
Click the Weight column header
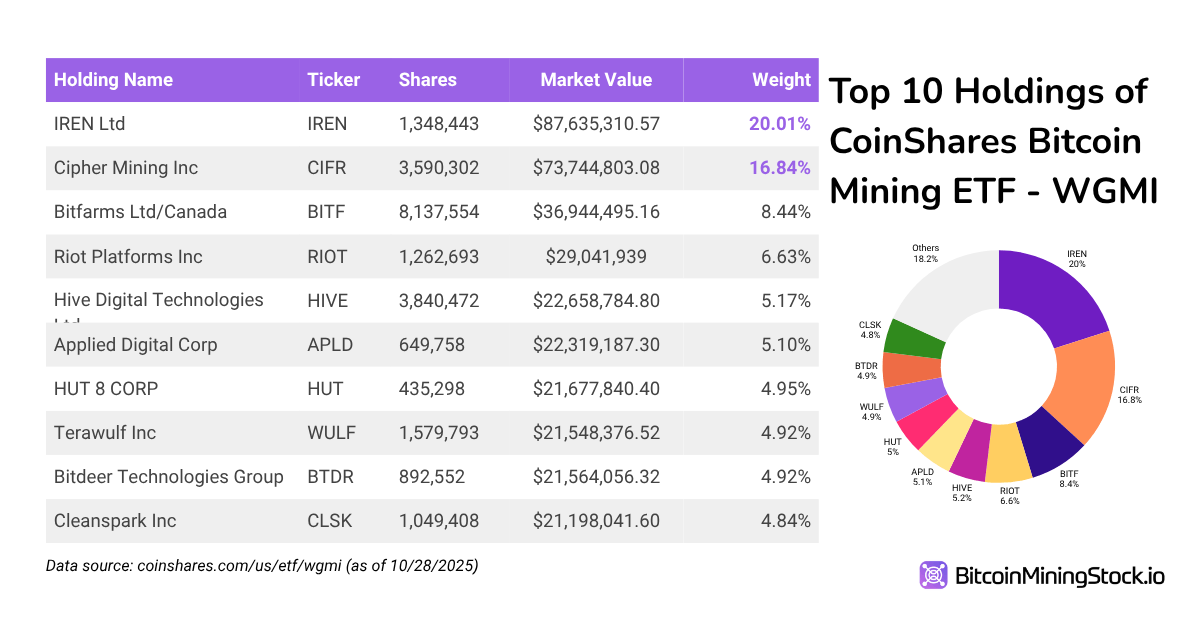pos(781,80)
